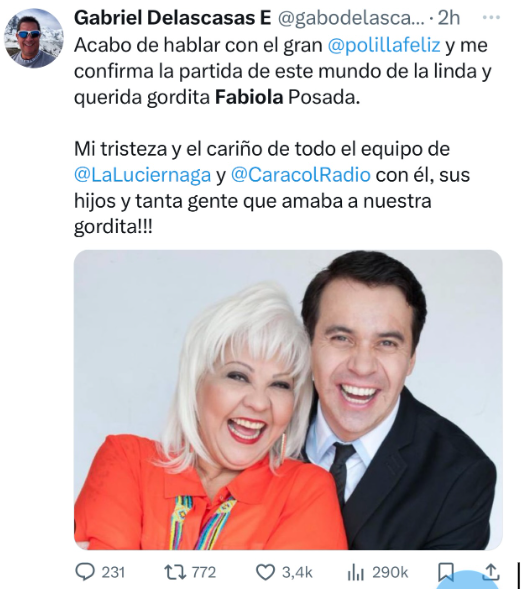This screenshot has width=526, height=589.
Task: Open Gabriel Delascasas profile picture
Action: click(33, 38)
